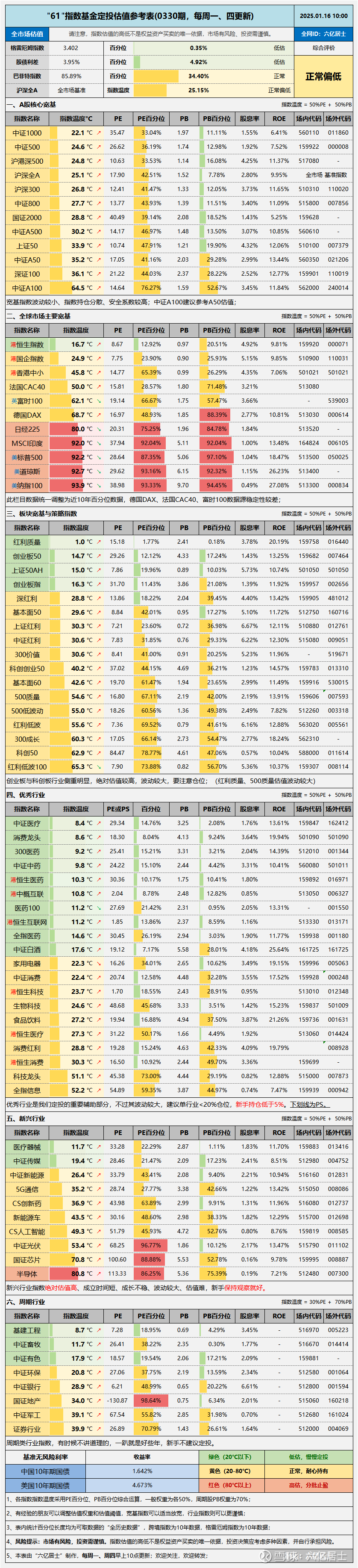Click the MSCI印度 index name
Screen dimensions: 358x1568
(27, 443)
